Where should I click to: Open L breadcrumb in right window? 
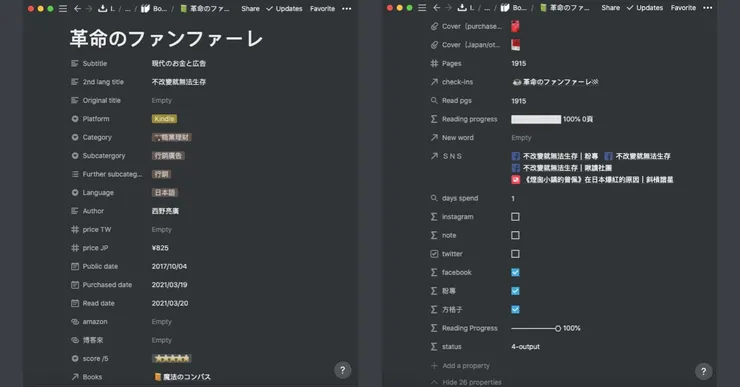click(466, 8)
